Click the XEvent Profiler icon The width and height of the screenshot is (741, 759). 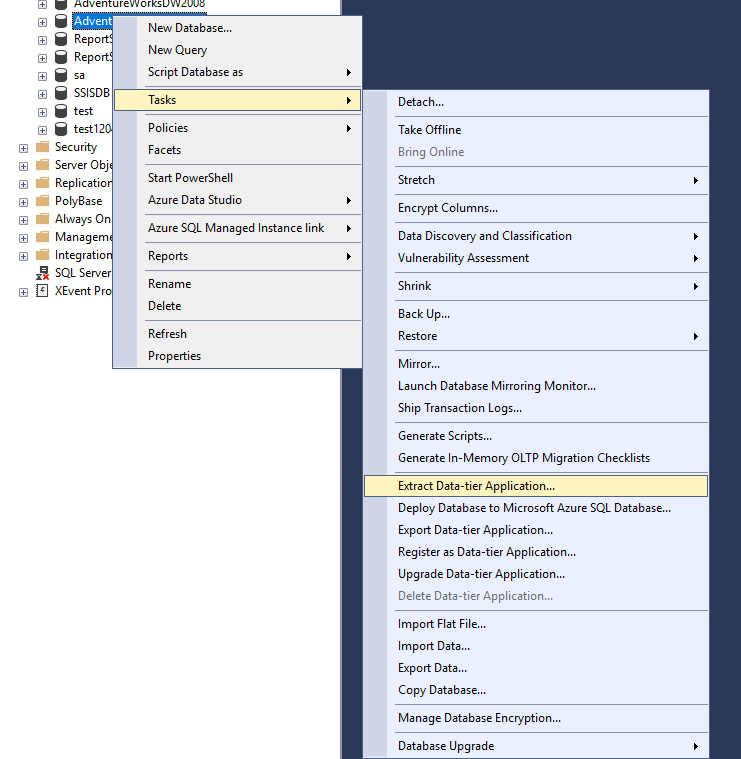tap(43, 290)
